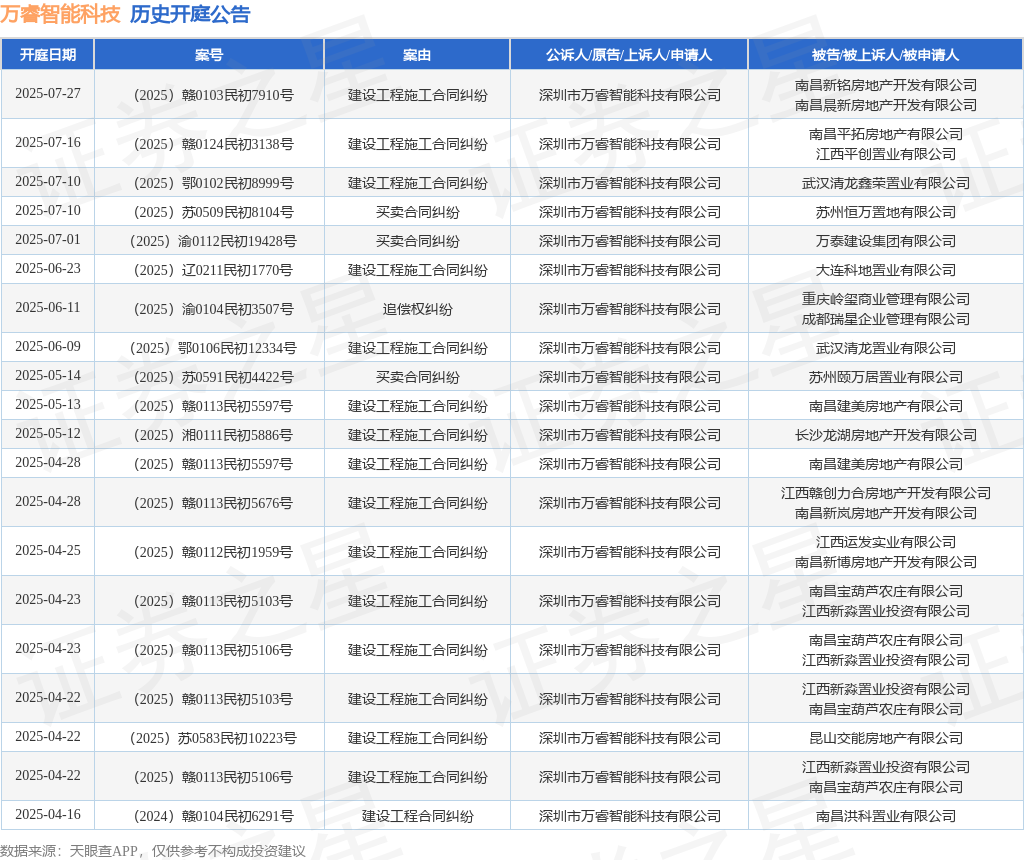Click 买卖合同纠纷 in the 2025-07-01 row

coord(417,242)
